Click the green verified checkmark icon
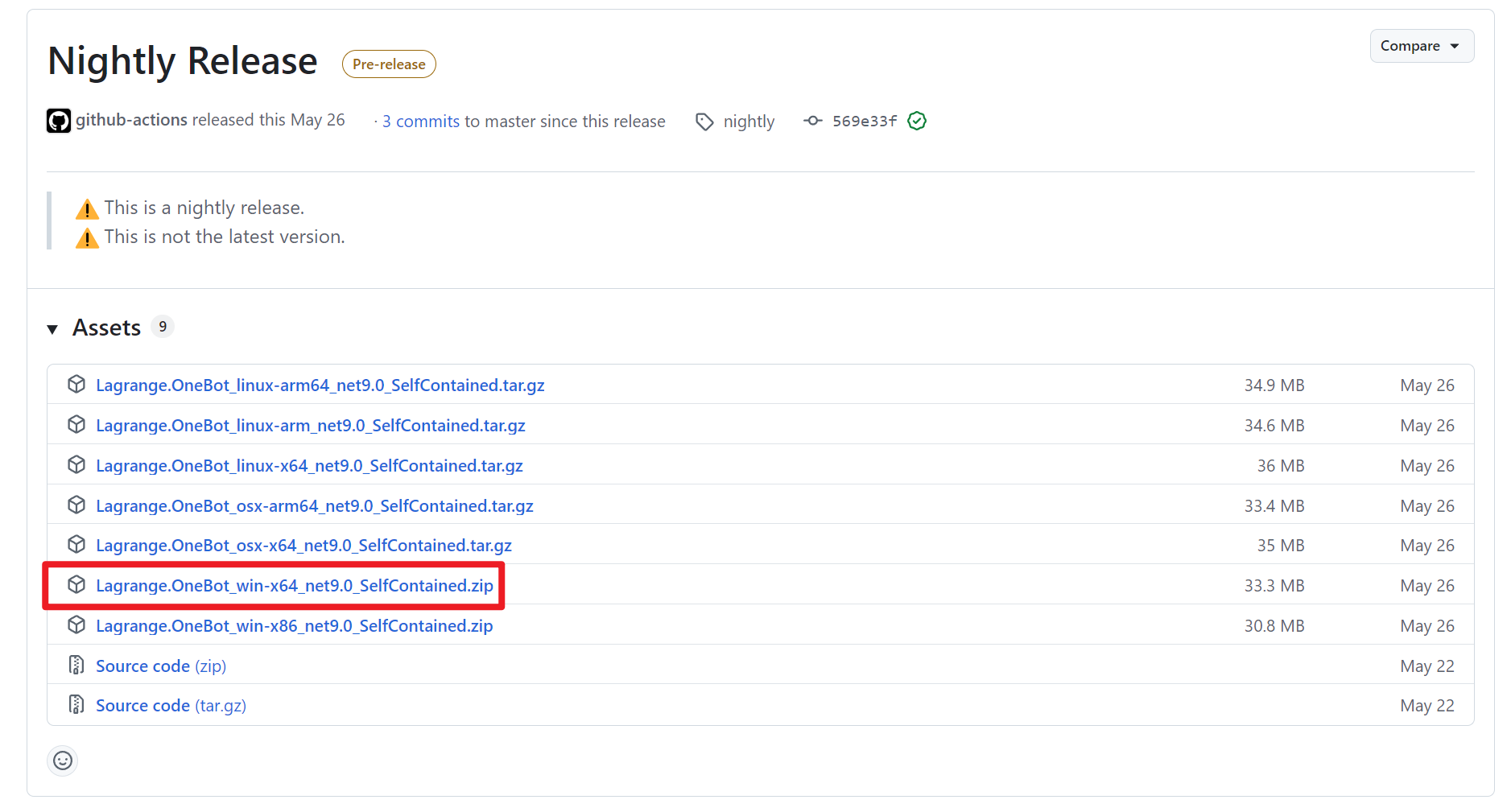This screenshot has height=812, width=1511. pos(916,121)
